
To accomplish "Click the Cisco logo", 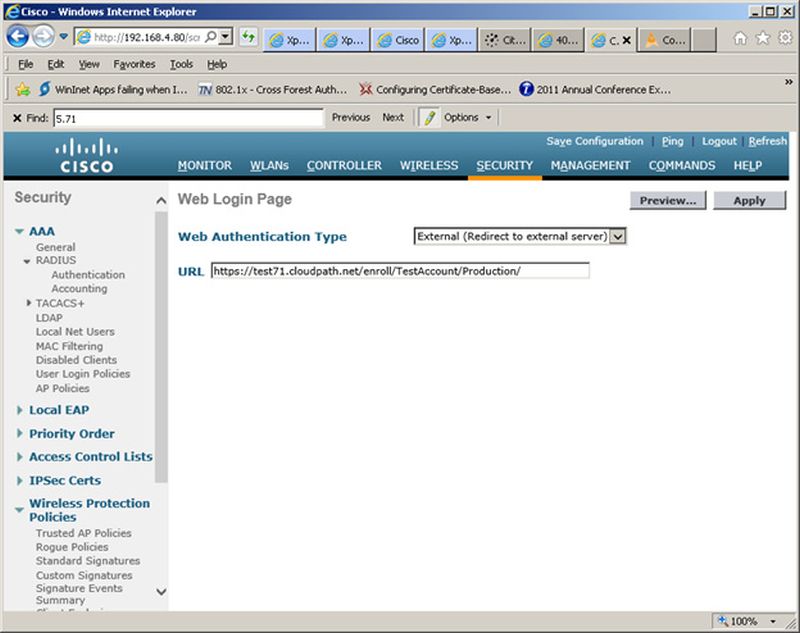I will tap(86, 156).
